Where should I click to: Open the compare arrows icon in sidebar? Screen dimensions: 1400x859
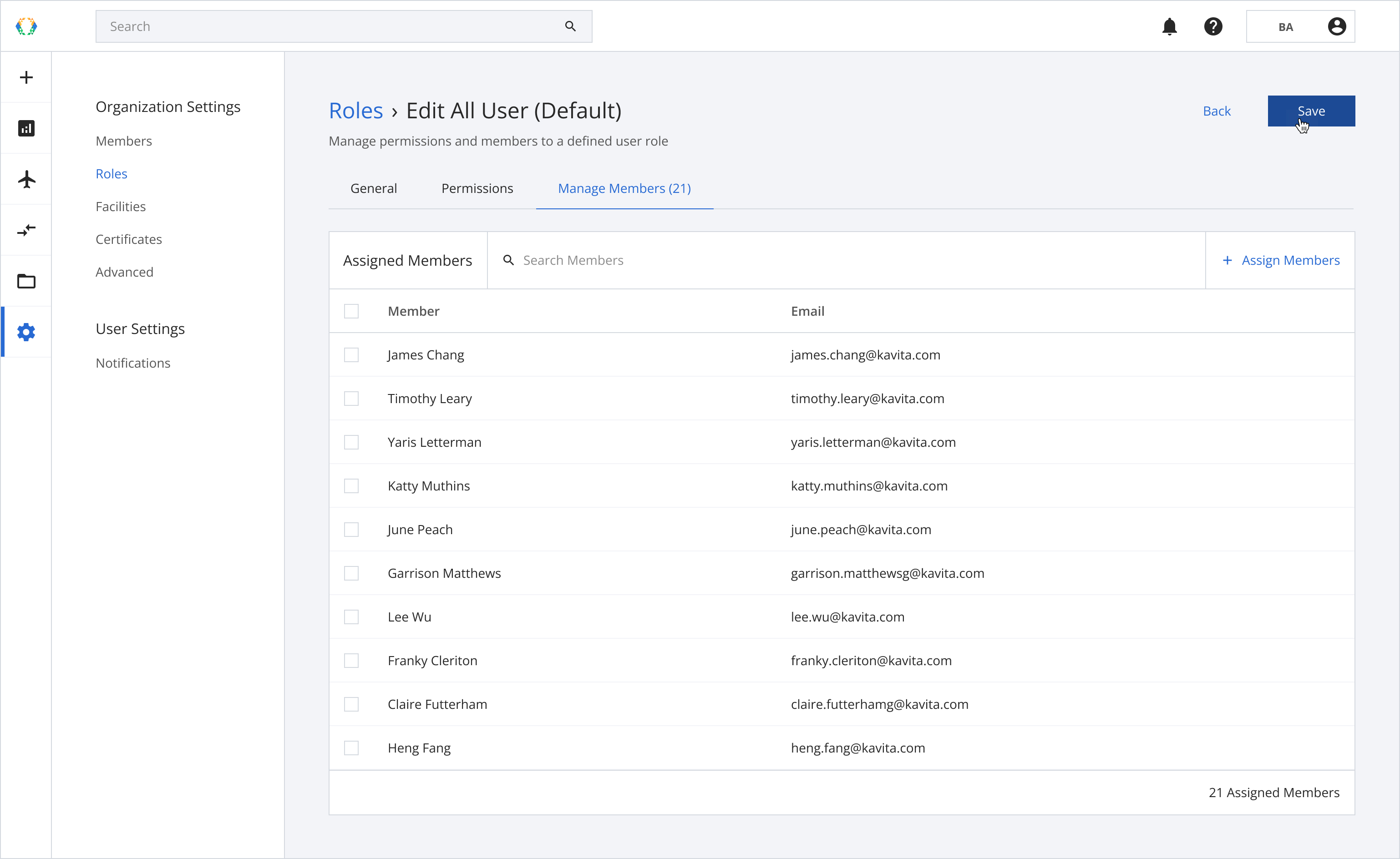[26, 230]
